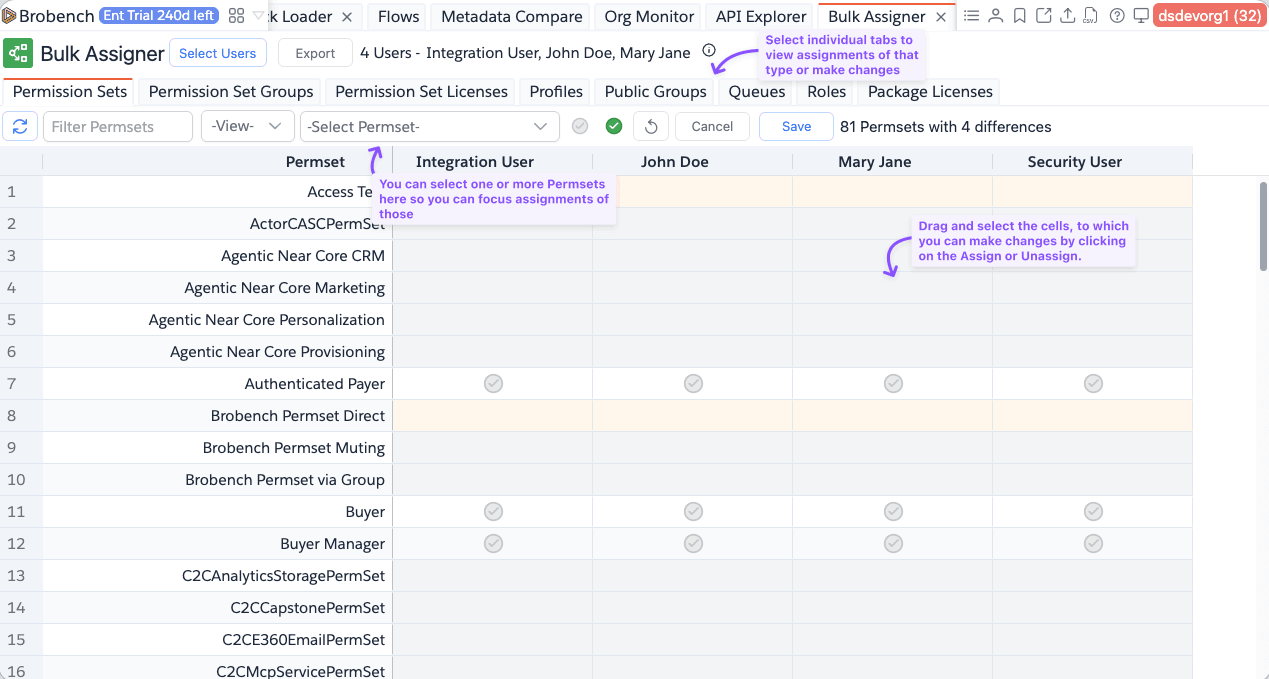
Task: Open the Public Groups tab
Action: pyautogui.click(x=655, y=92)
